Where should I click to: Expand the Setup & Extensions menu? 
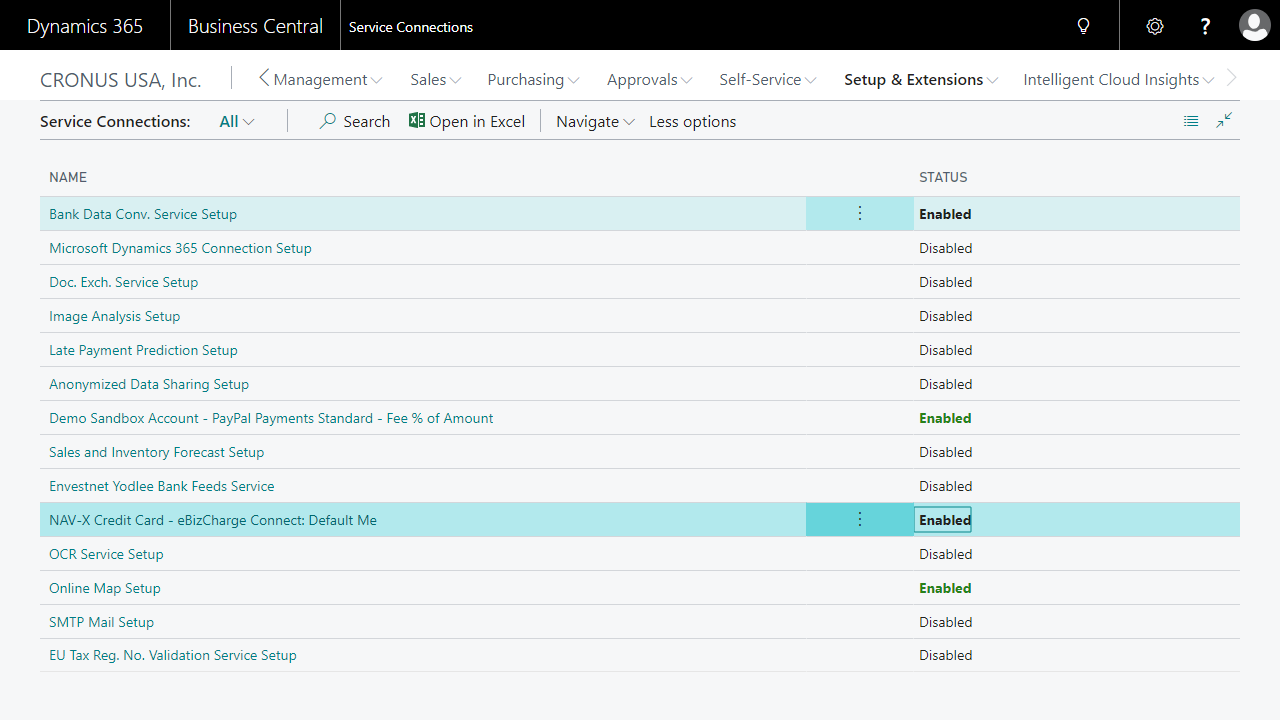[x=921, y=79]
